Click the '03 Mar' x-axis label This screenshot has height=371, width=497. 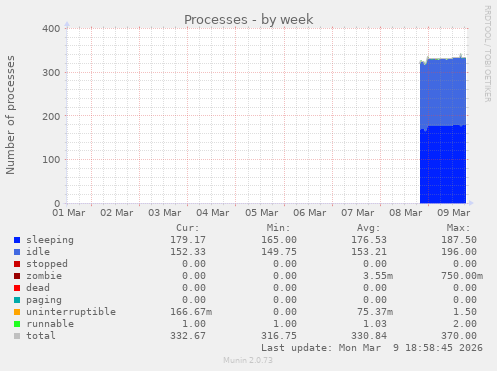tap(165, 213)
